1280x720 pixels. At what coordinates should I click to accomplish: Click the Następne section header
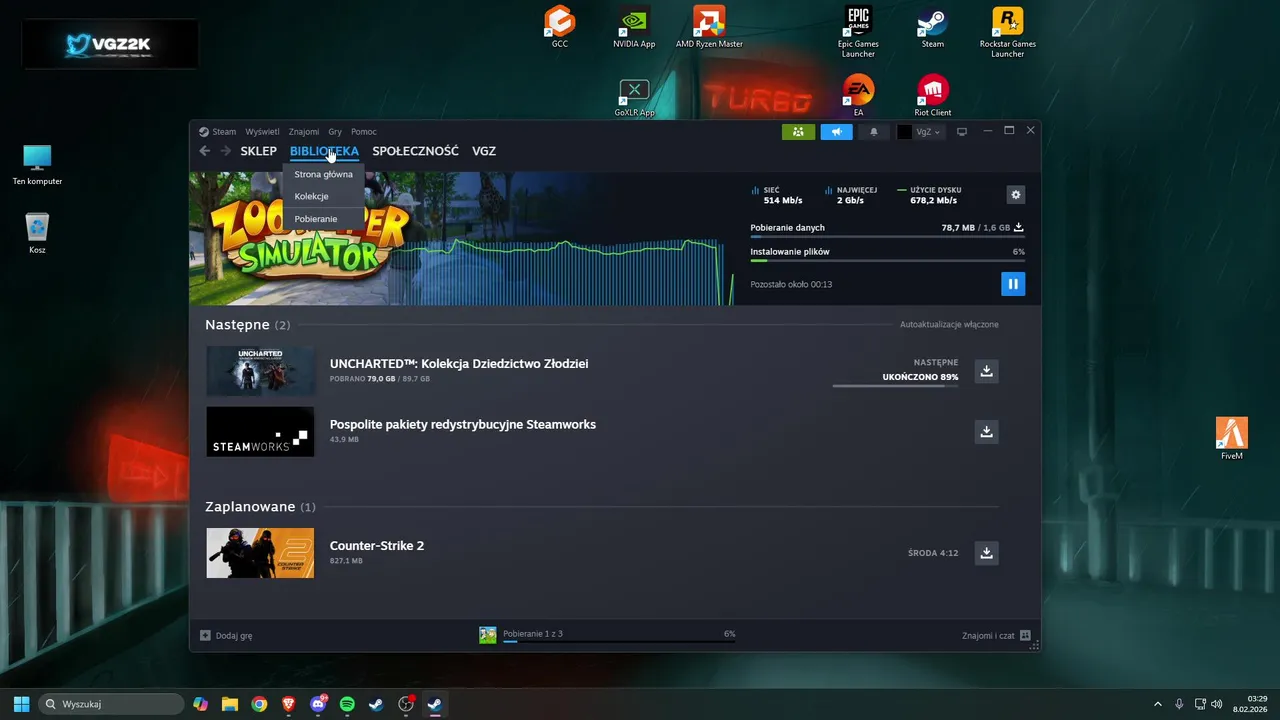[247, 325]
